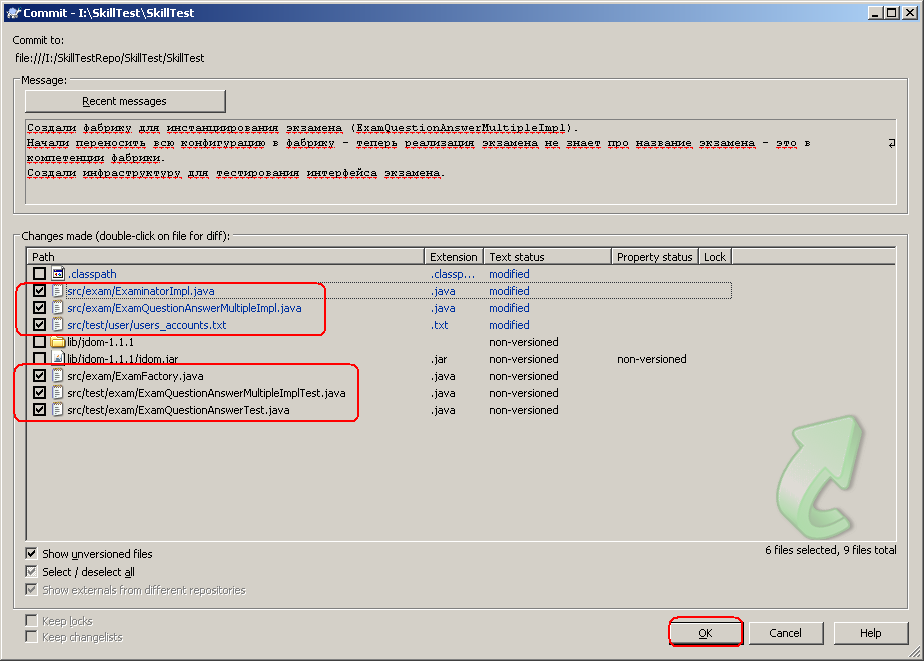Click the modified link for ExamQuestionAnswerMultipleImpl.java
This screenshot has height=661, width=924.
pos(509,307)
